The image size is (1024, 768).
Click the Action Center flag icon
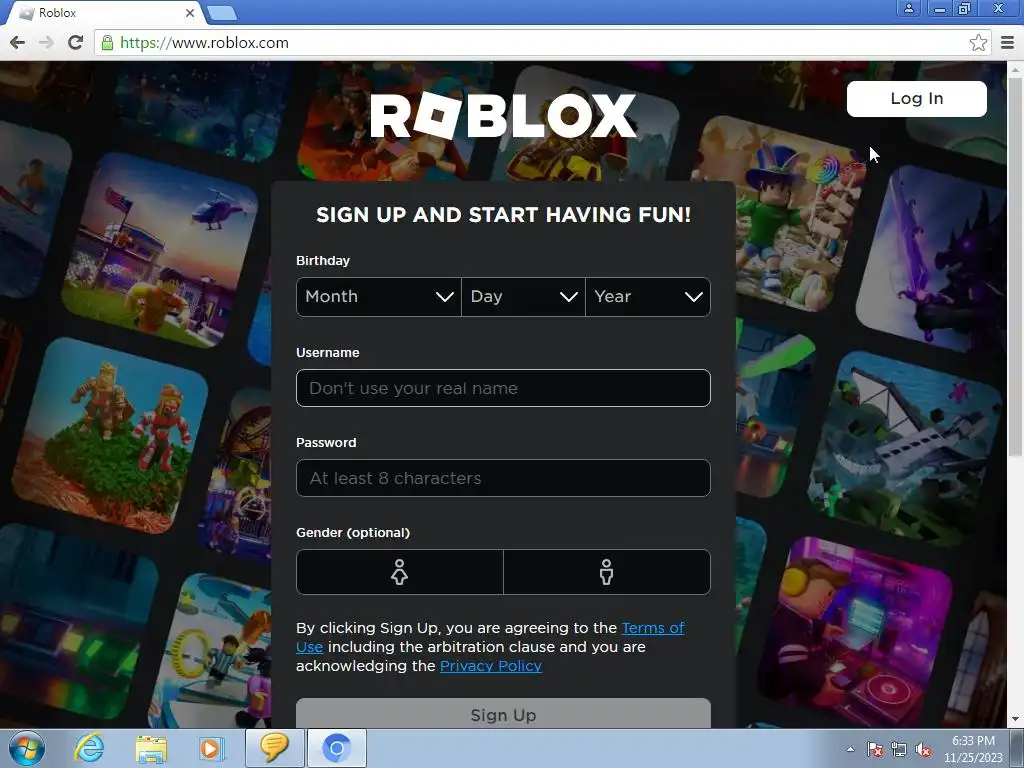click(874, 749)
